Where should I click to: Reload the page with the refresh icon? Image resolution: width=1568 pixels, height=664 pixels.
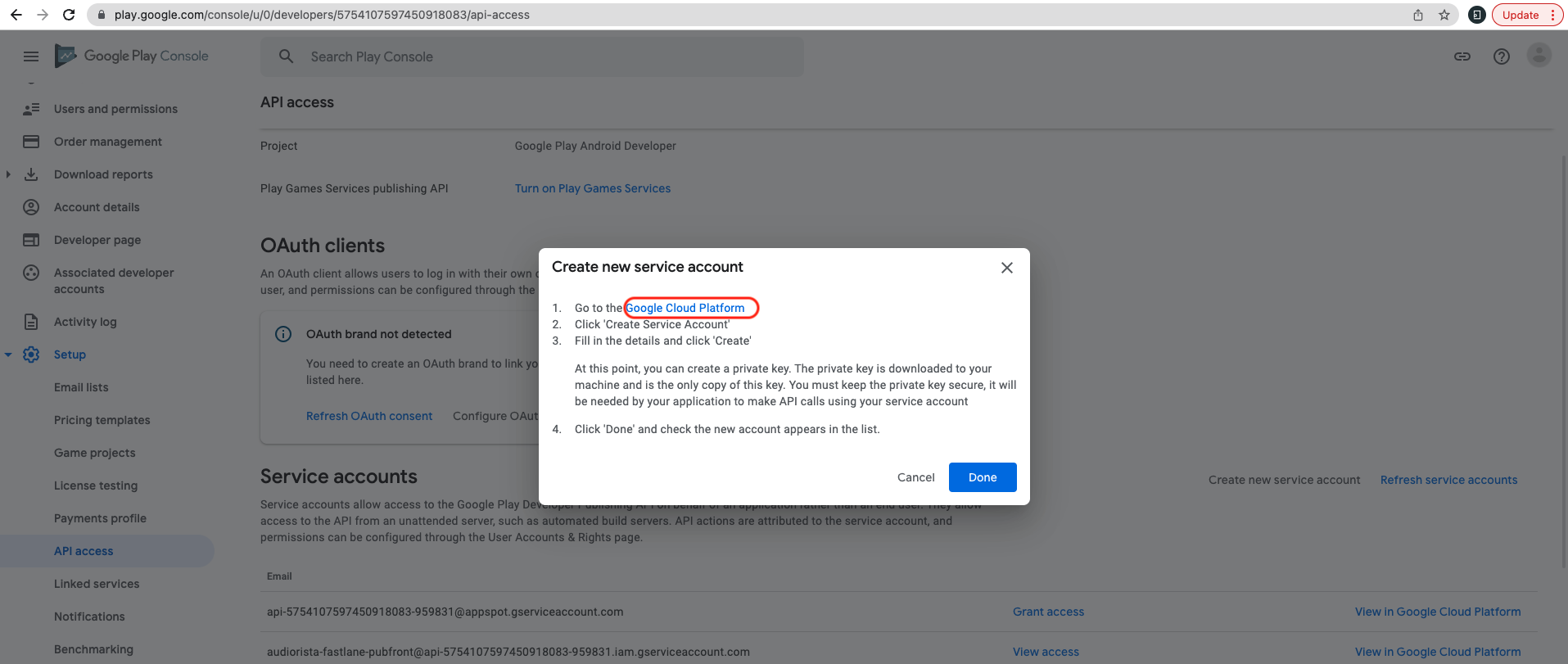70,15
